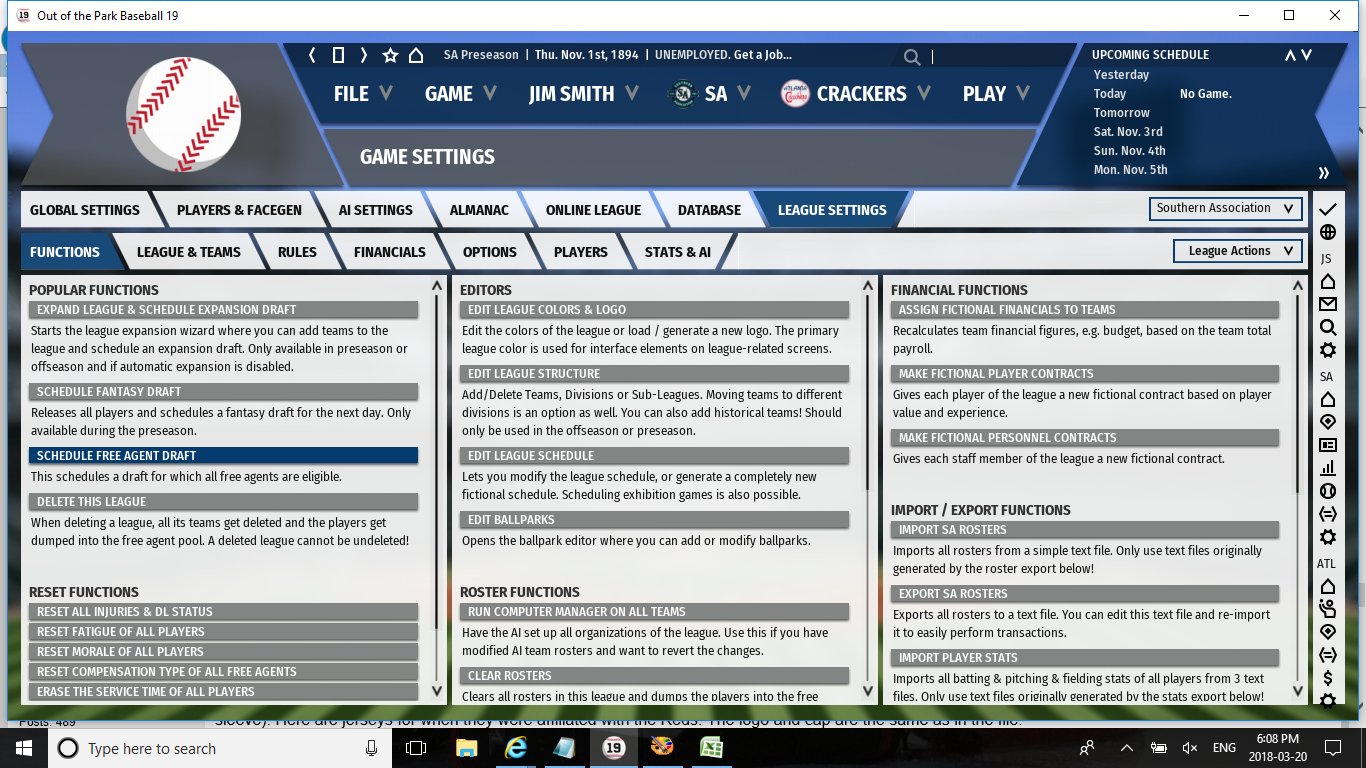Move upcoming schedule down with the down arrow
This screenshot has width=1366, height=768.
pyautogui.click(x=1306, y=55)
